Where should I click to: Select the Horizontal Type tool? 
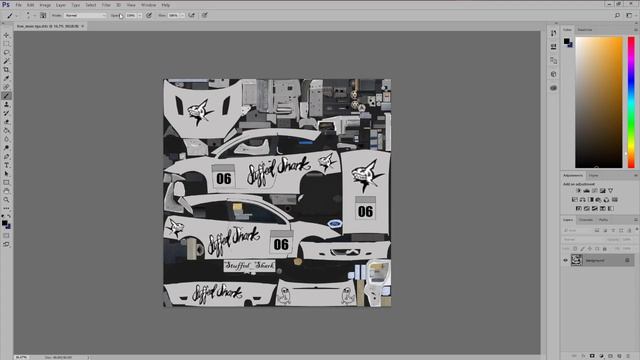click(x=6, y=165)
